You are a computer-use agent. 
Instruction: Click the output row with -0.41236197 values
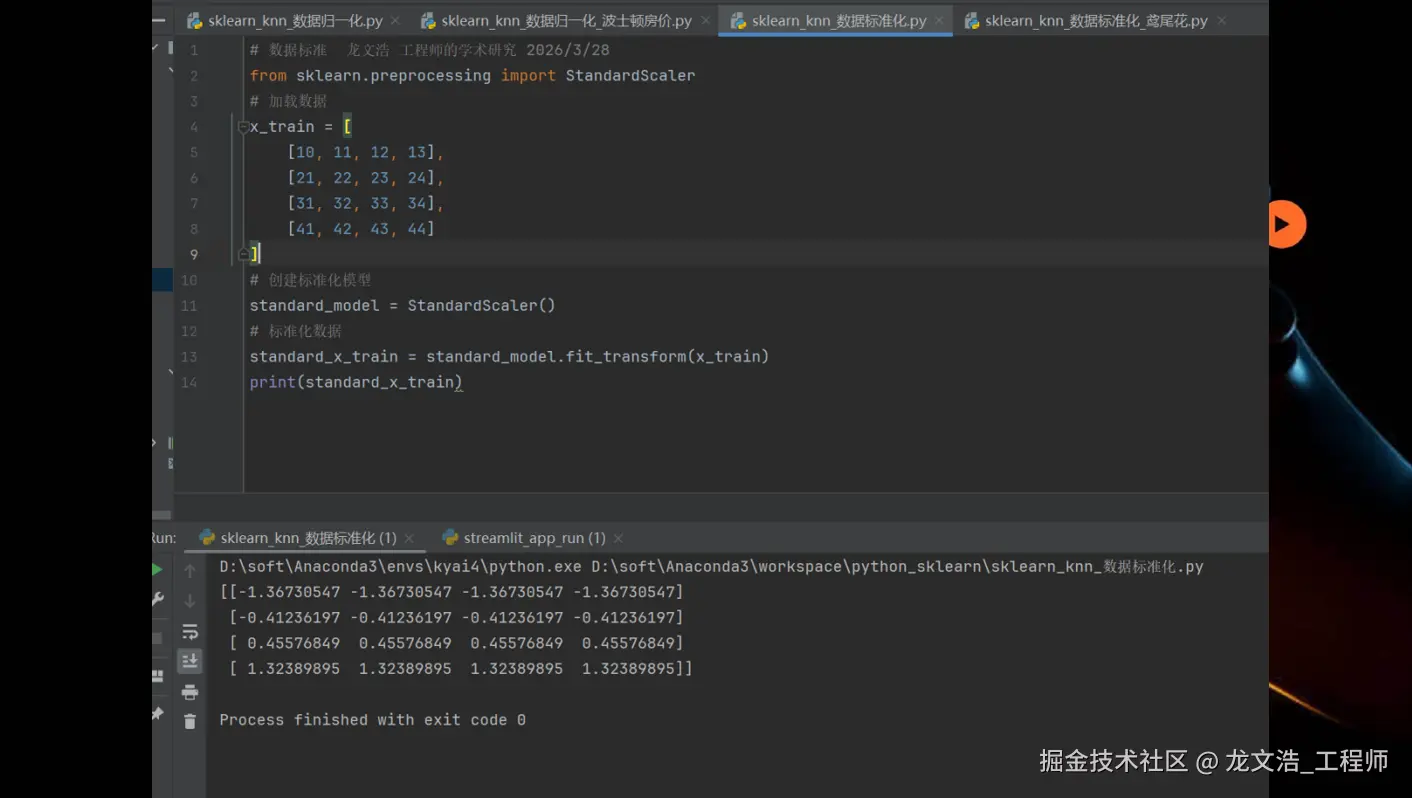click(456, 618)
